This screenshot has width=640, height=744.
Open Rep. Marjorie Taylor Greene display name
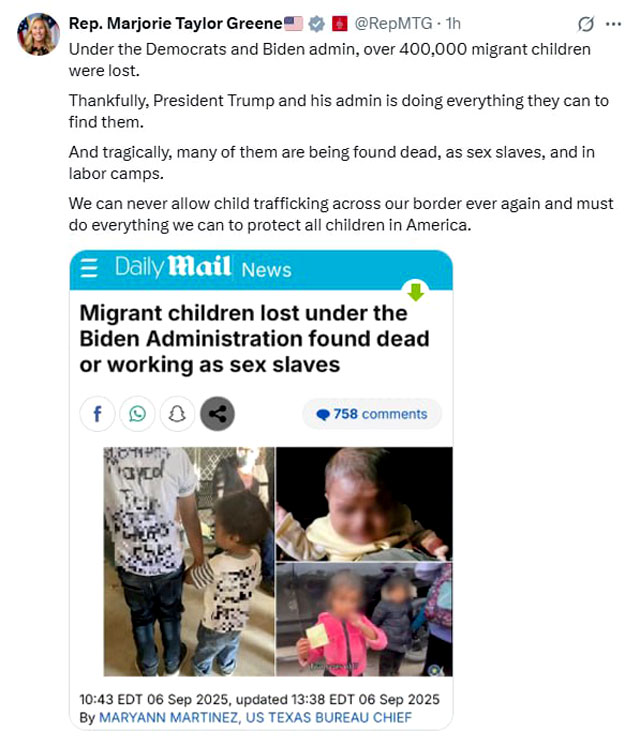176,23
